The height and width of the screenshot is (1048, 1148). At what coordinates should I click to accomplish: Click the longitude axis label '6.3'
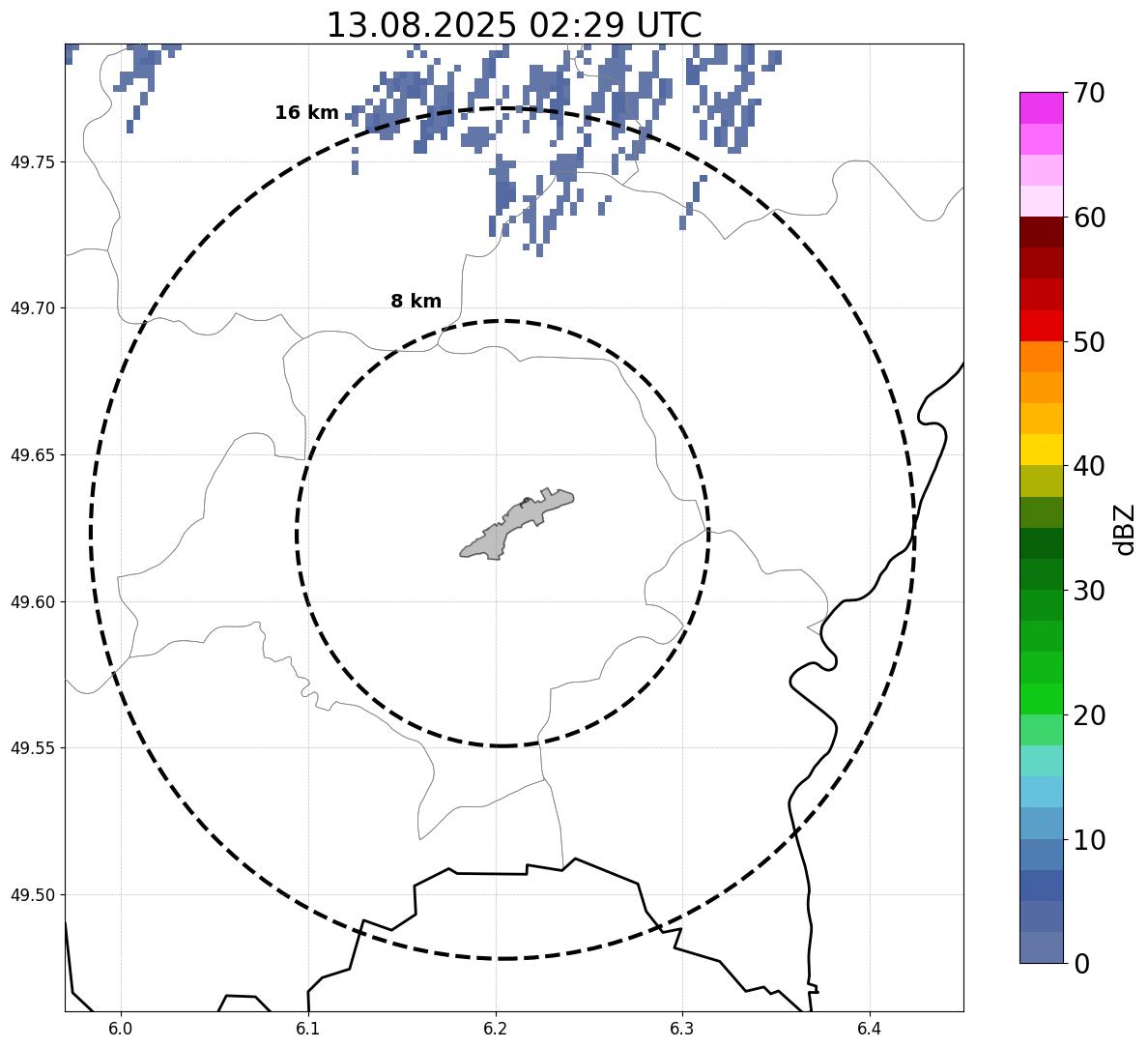click(682, 1029)
